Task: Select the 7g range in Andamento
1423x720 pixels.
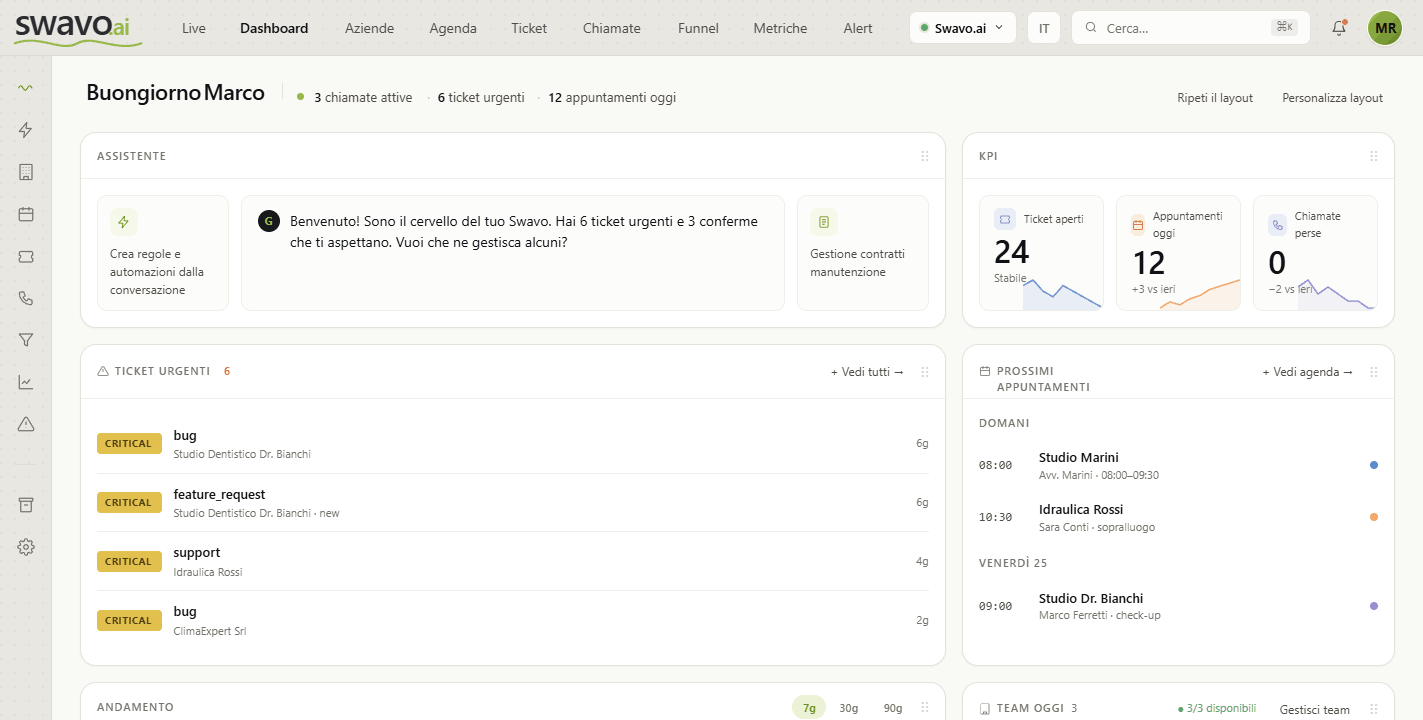Action: click(809, 708)
